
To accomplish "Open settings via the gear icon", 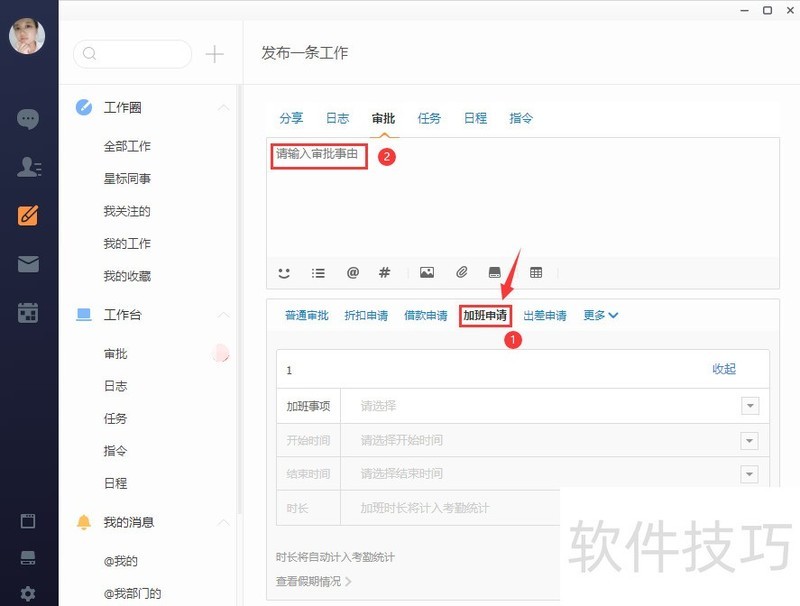I will pyautogui.click(x=27, y=592).
